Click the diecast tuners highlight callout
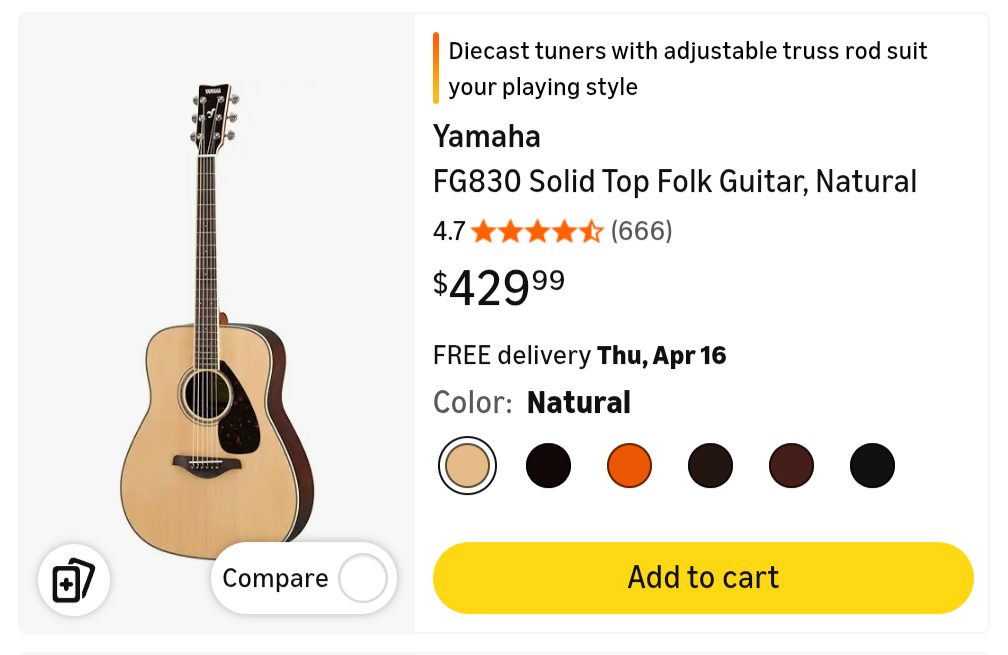This screenshot has width=1008, height=655. pyautogui.click(x=688, y=69)
